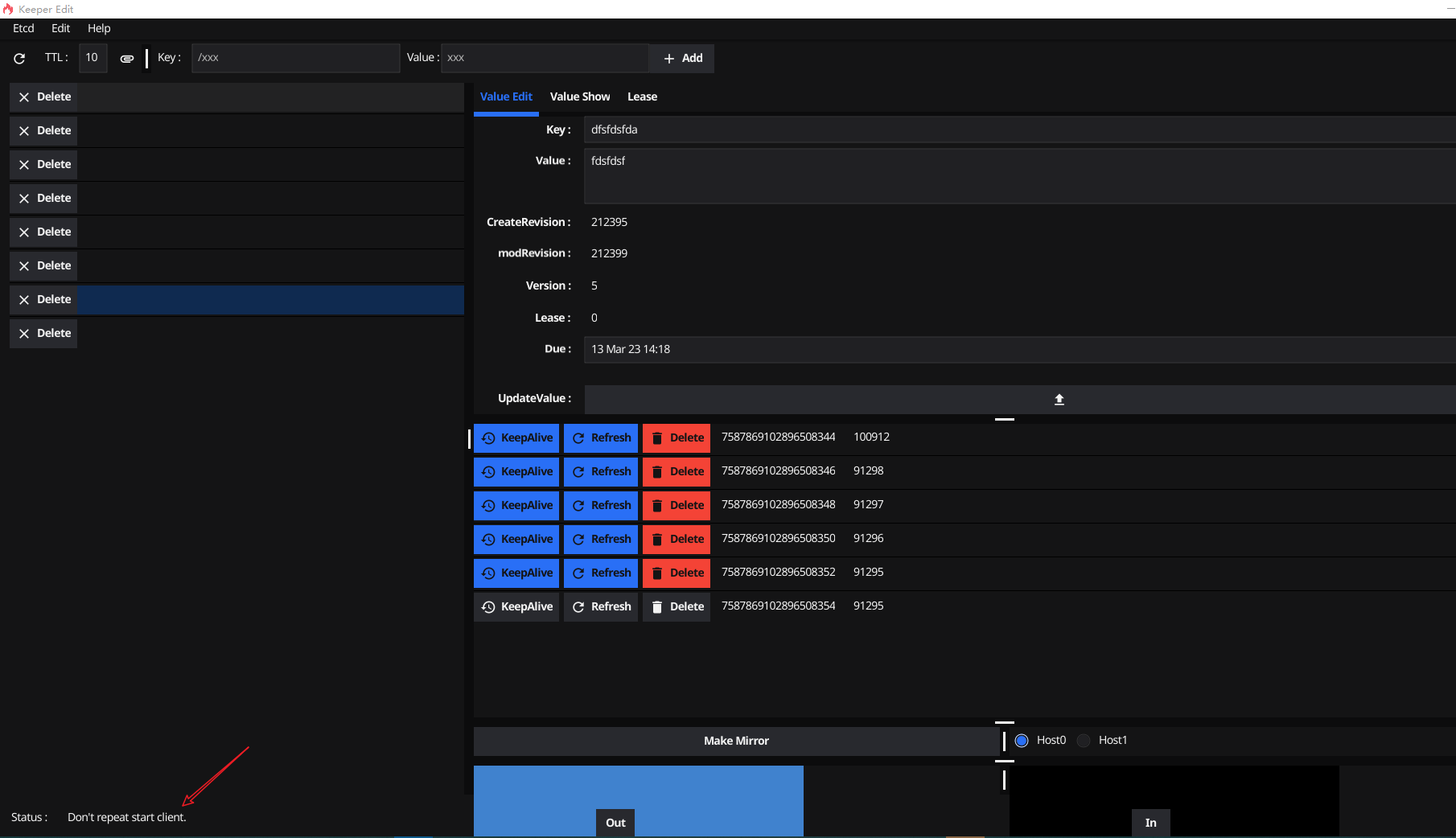1456x838 pixels.
Task: Click the link icon next to TTL field
Action: click(x=127, y=58)
